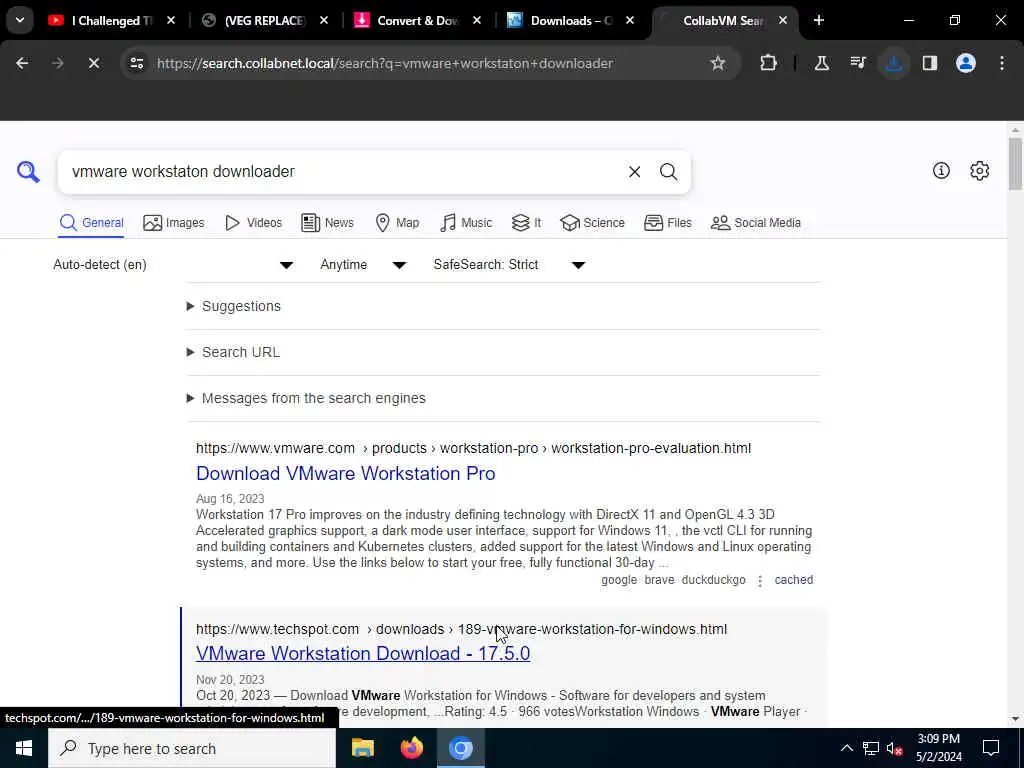
Task: Toggle the side panel icon
Action: (x=930, y=63)
